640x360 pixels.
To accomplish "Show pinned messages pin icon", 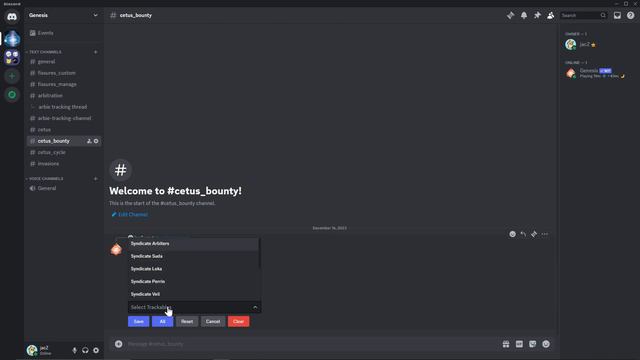I will [x=537, y=15].
